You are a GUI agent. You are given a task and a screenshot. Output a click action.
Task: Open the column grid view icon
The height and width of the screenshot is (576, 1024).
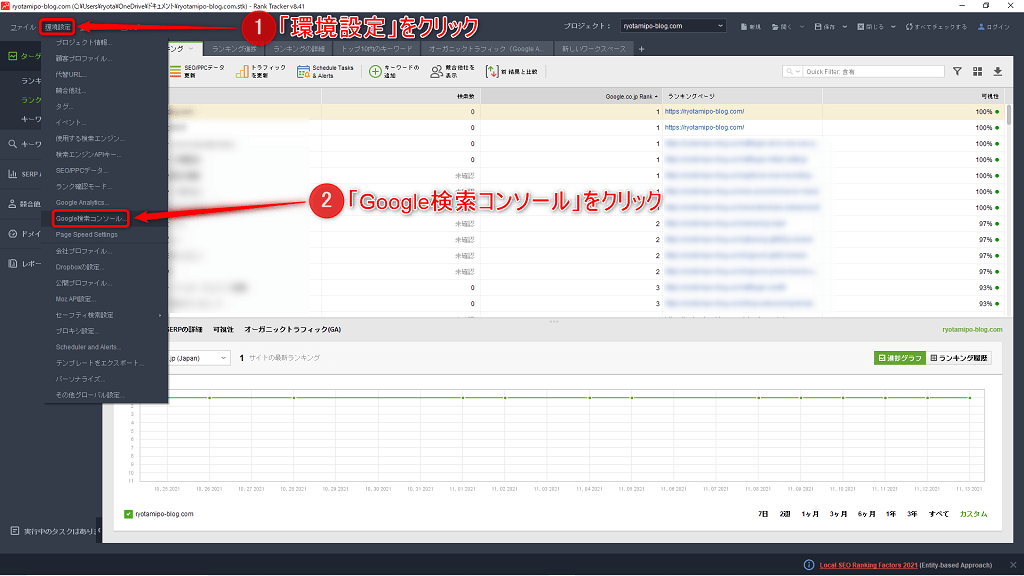[977, 71]
